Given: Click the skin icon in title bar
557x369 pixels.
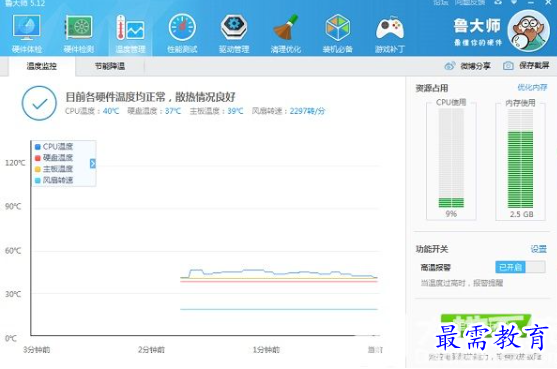Looking at the screenshot, I should coord(498,2).
